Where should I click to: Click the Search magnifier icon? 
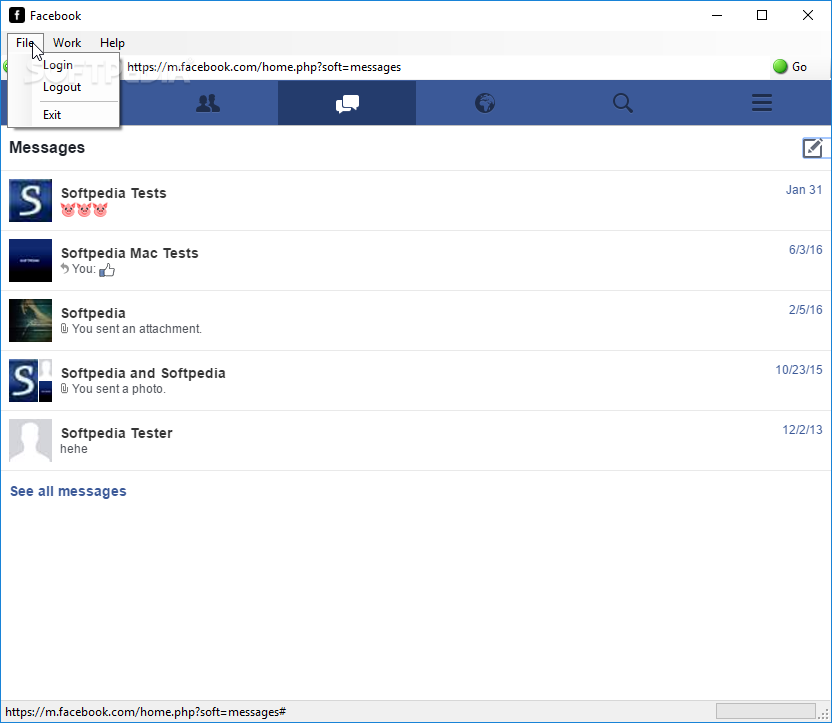pyautogui.click(x=623, y=103)
